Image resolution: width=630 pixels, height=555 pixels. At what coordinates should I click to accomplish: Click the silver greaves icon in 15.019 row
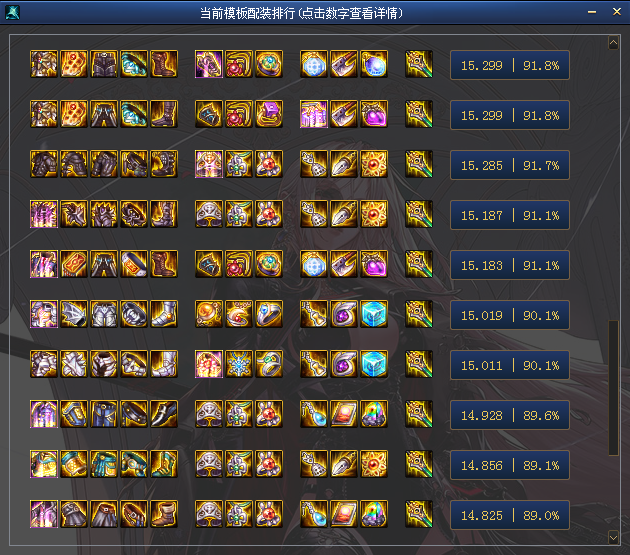164,314
